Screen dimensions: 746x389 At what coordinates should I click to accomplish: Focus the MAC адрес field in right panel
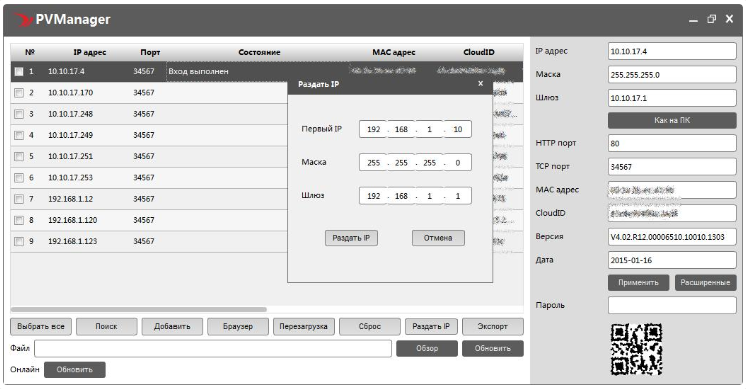point(672,190)
